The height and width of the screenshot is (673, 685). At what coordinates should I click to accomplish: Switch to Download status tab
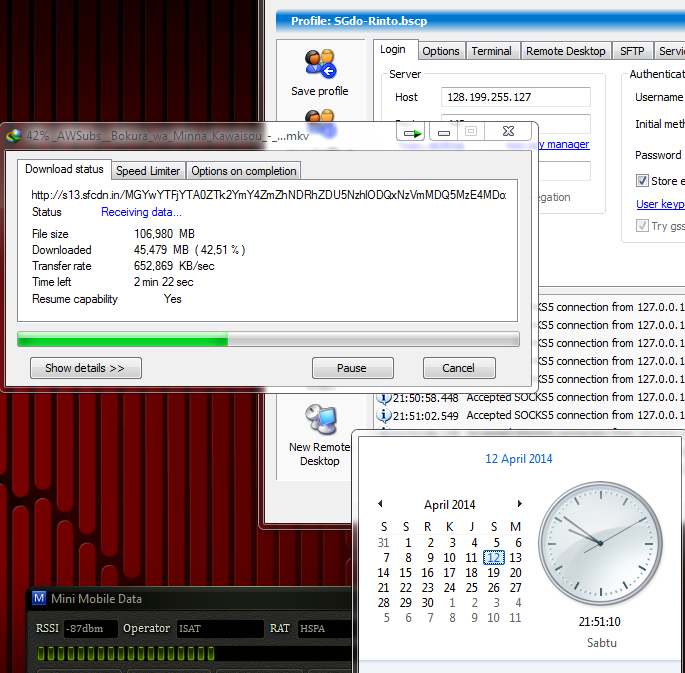click(x=64, y=169)
